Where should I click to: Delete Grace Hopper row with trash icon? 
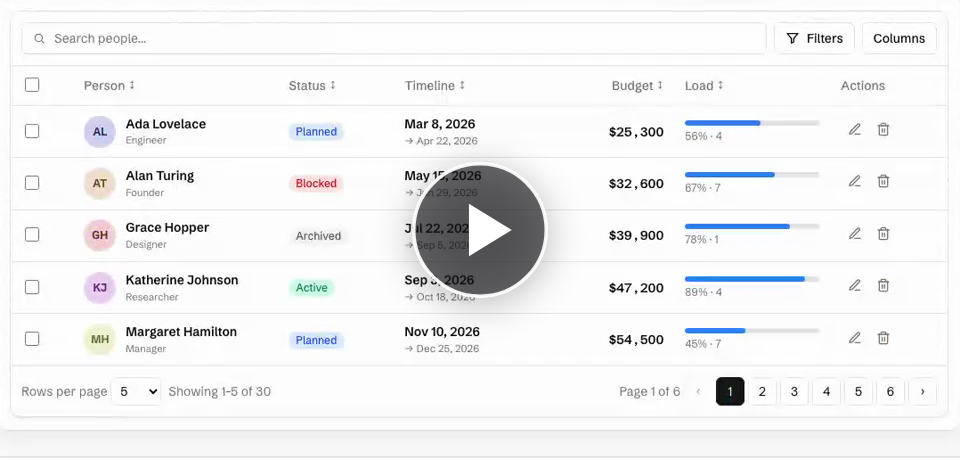pyautogui.click(x=883, y=233)
